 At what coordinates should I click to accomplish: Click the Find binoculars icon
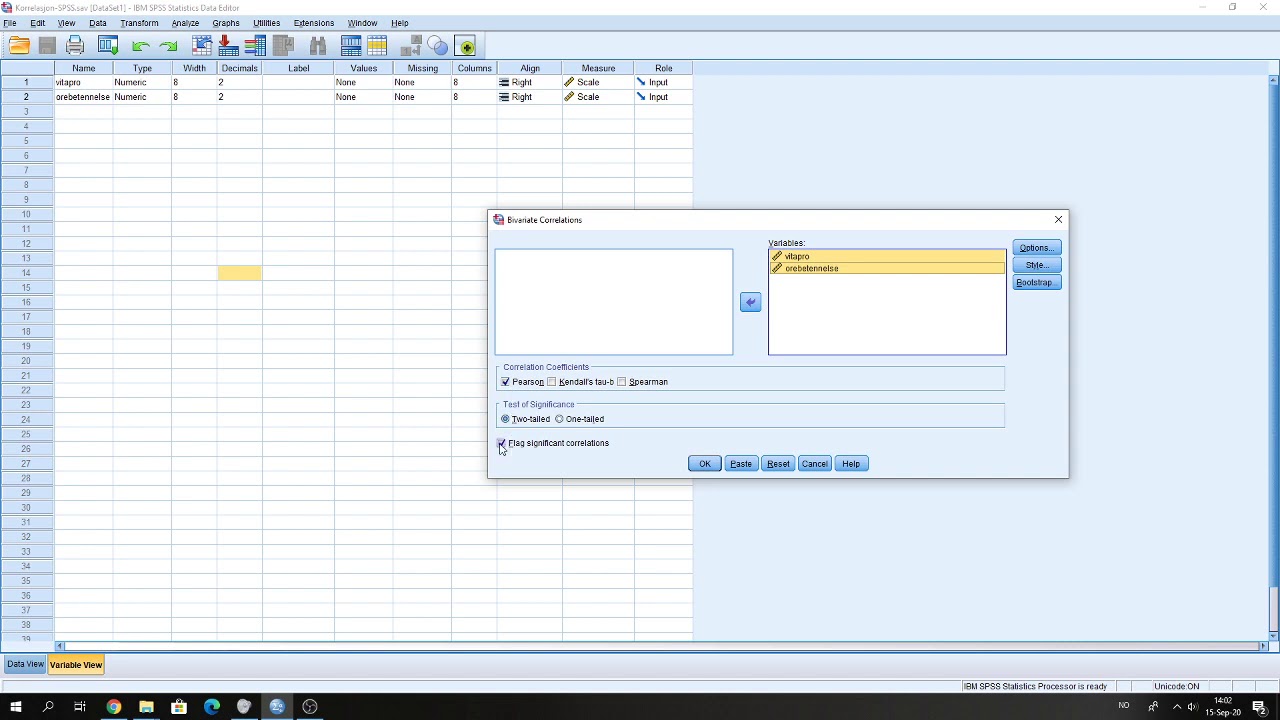[318, 46]
